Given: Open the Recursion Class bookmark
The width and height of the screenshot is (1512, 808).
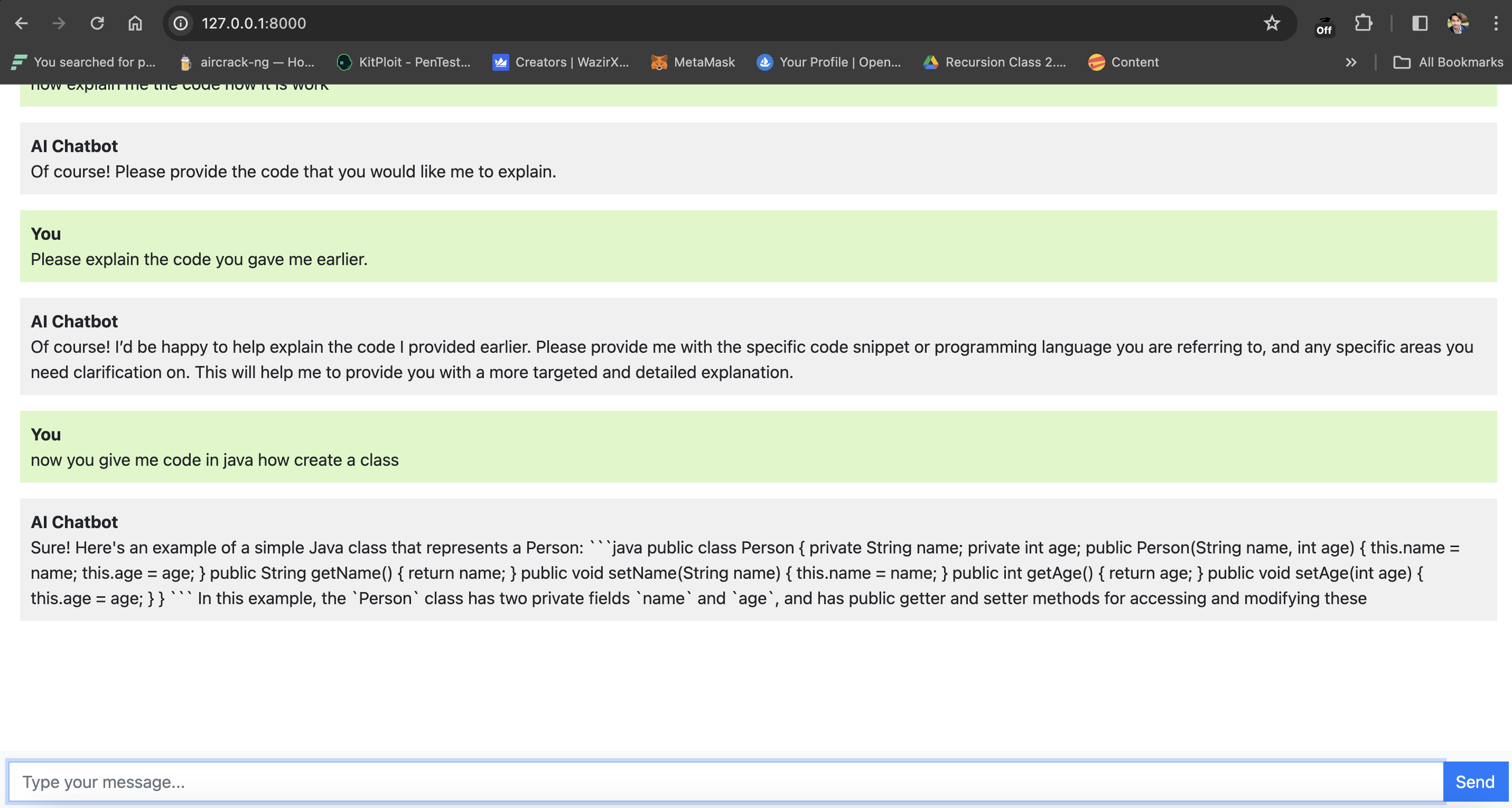Looking at the screenshot, I should 994,62.
